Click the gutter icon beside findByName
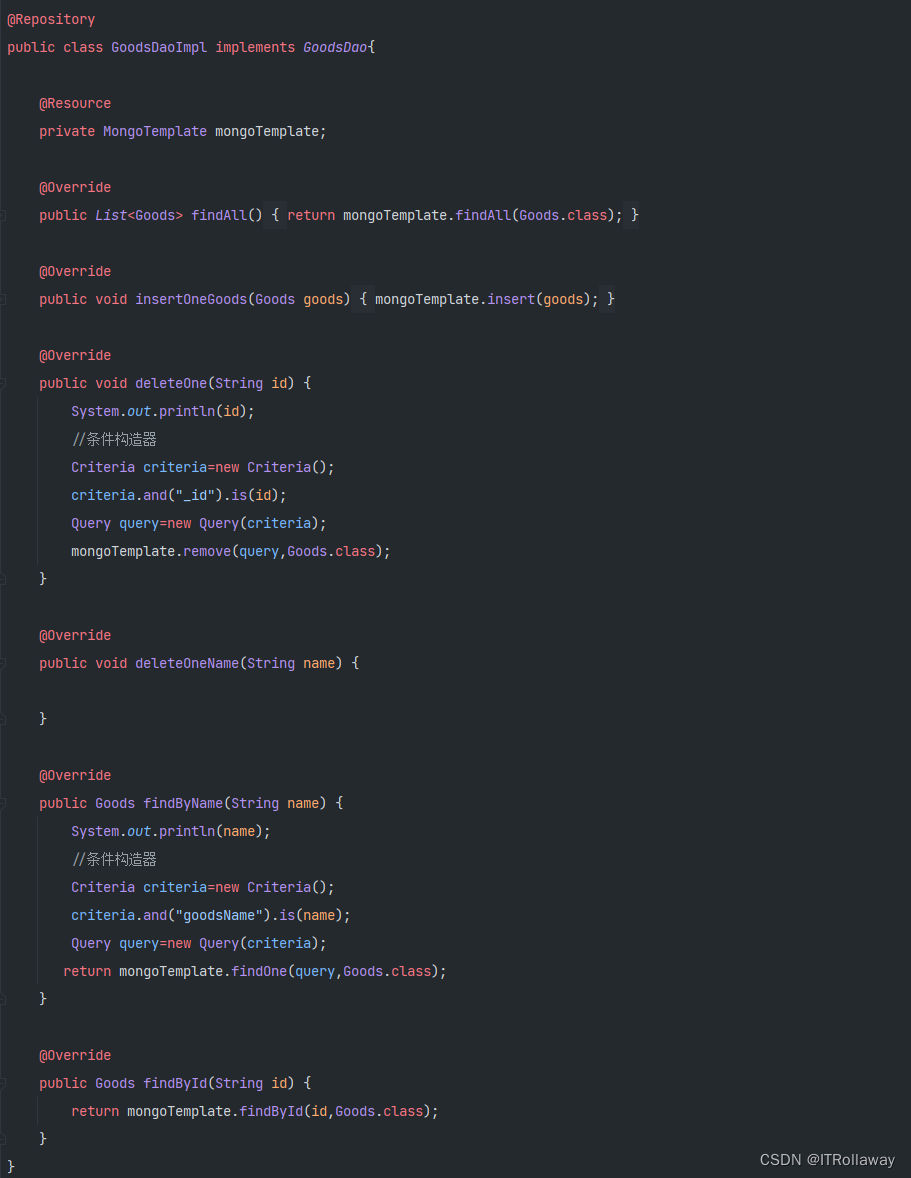 coord(5,803)
